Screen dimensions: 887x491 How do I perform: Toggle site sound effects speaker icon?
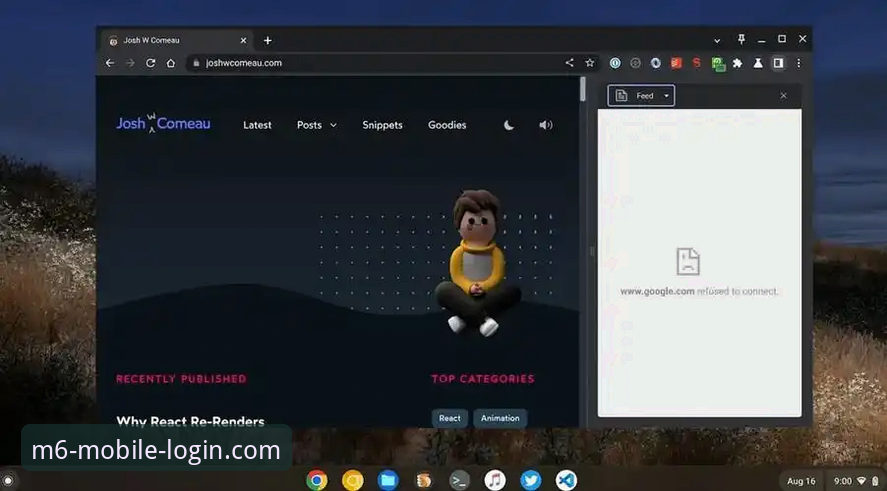pyautogui.click(x=545, y=125)
